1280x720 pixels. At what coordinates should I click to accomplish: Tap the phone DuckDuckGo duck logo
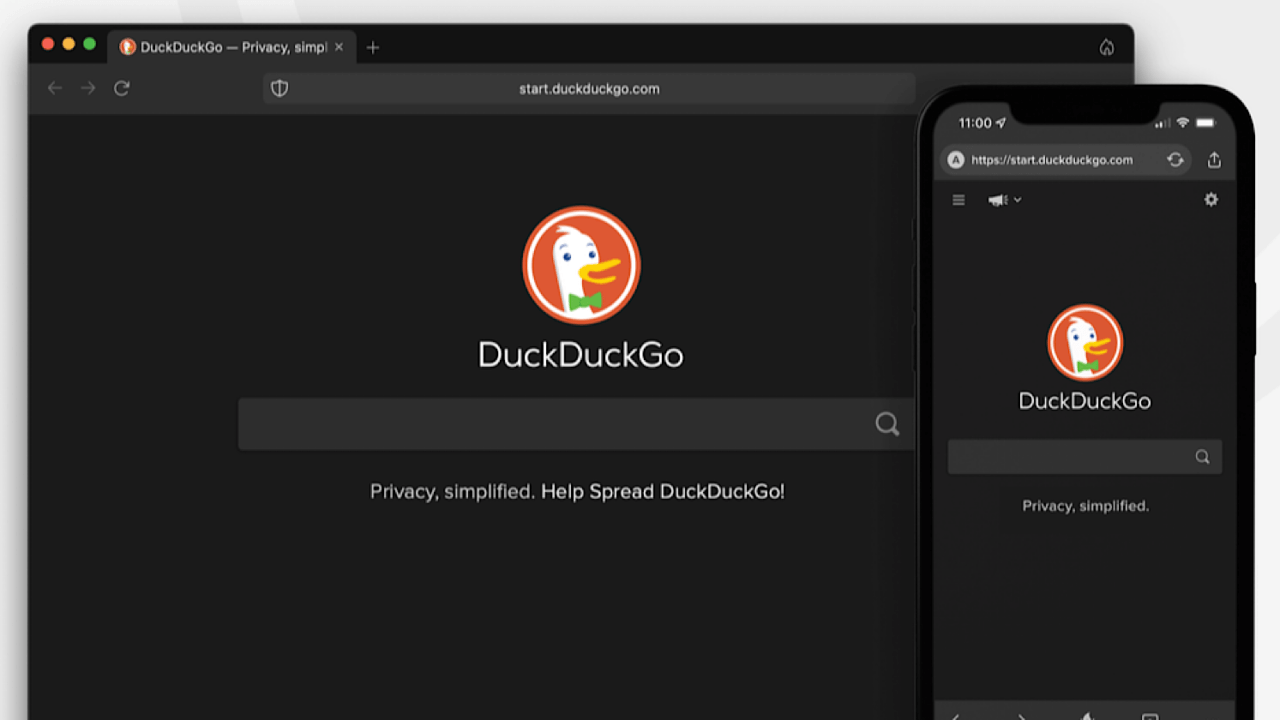1085,343
